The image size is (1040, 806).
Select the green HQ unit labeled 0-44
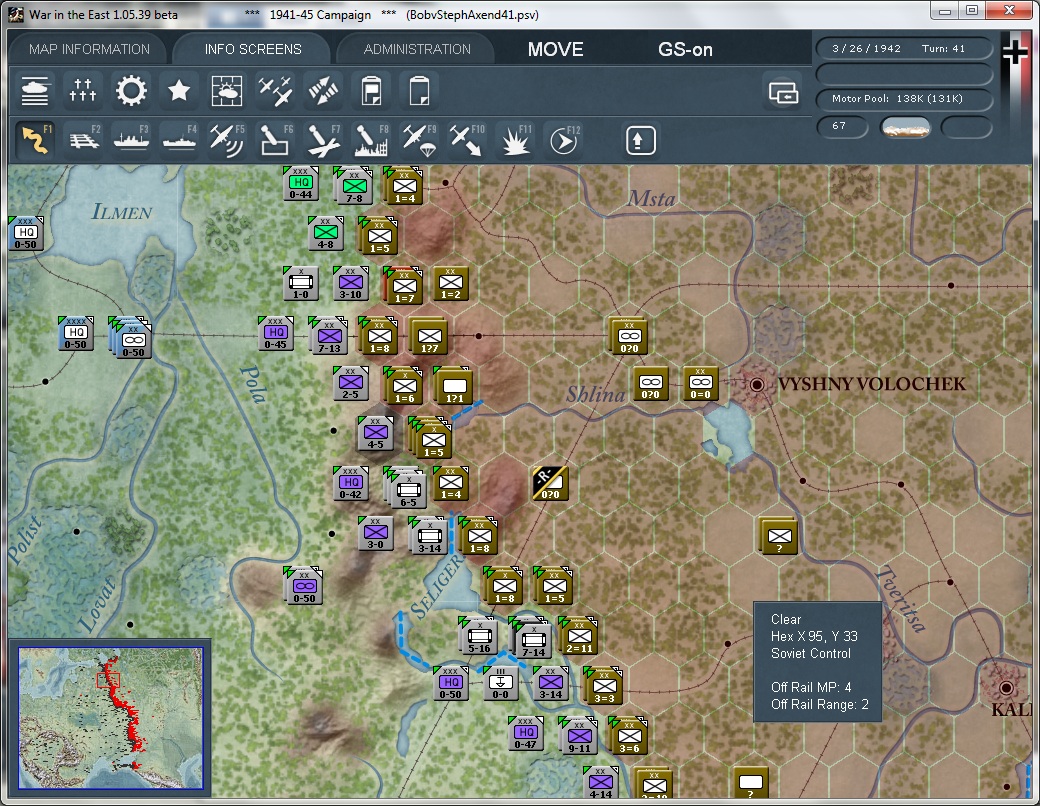(300, 184)
